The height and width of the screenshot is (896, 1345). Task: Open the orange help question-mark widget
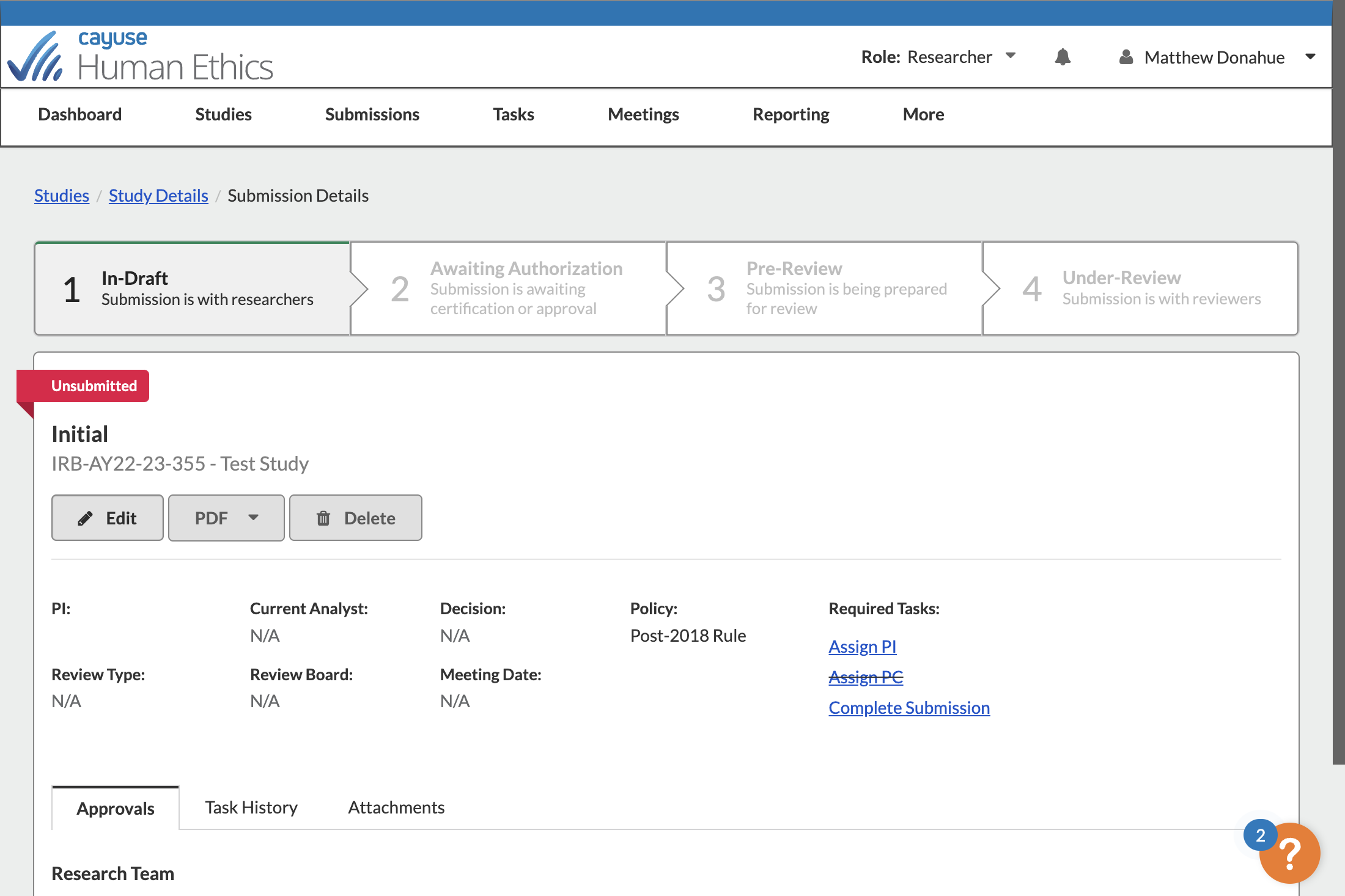1290,853
